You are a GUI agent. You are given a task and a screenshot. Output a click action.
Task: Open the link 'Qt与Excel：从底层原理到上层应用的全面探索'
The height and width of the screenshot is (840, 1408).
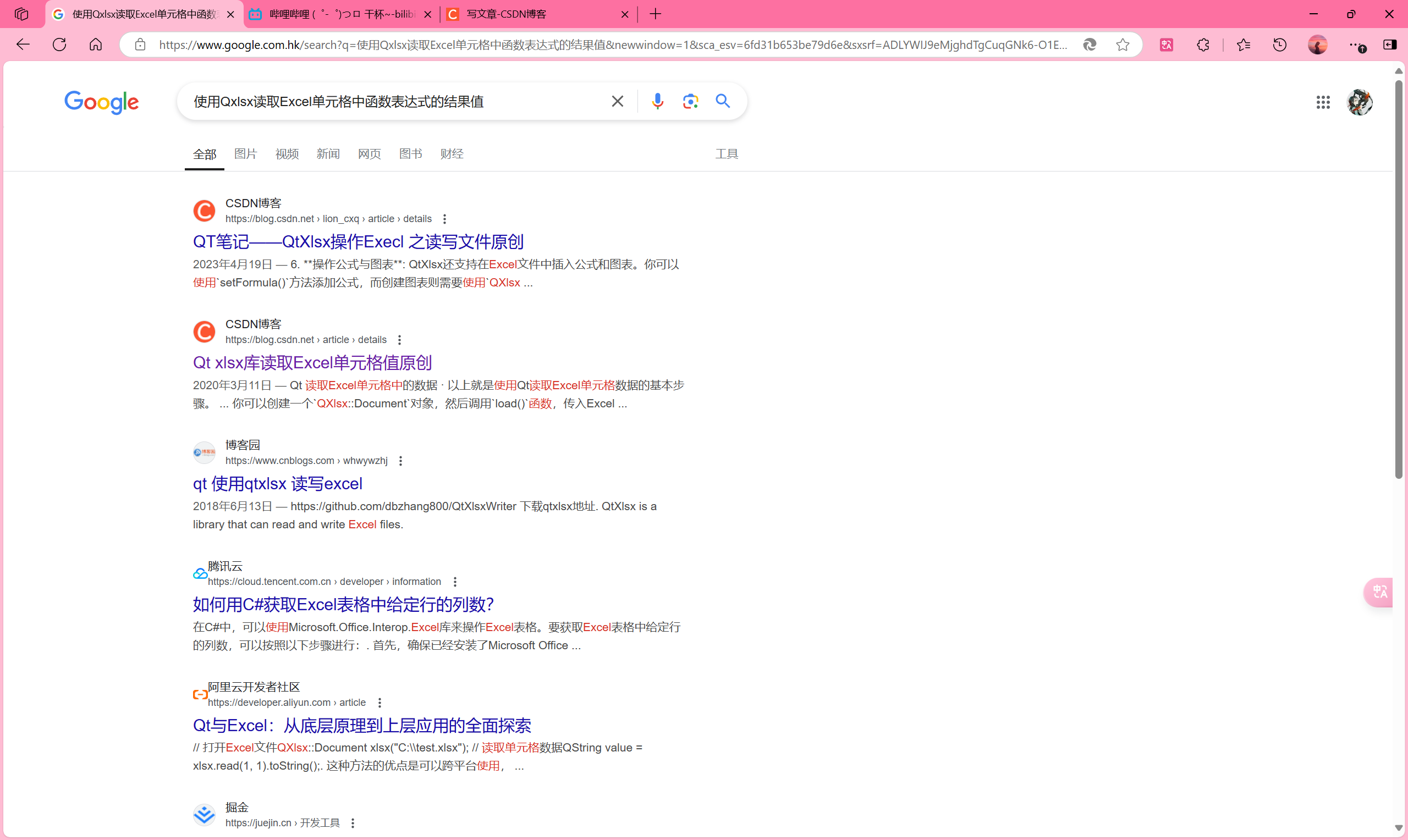pos(362,726)
